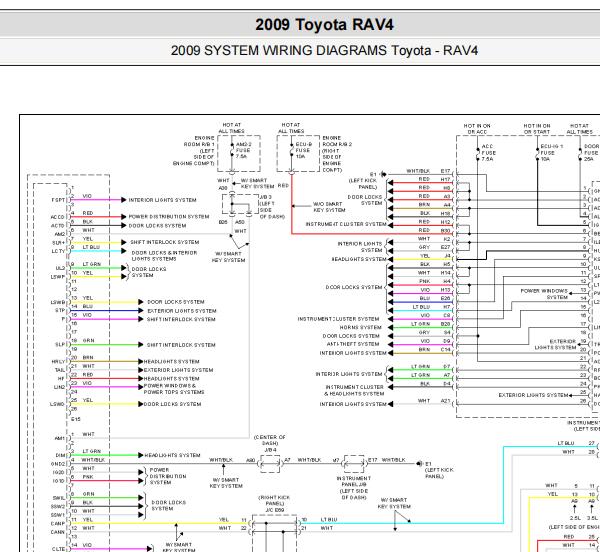Select the HORNS SYSTEM label
The image size is (600, 552).
tap(360, 327)
